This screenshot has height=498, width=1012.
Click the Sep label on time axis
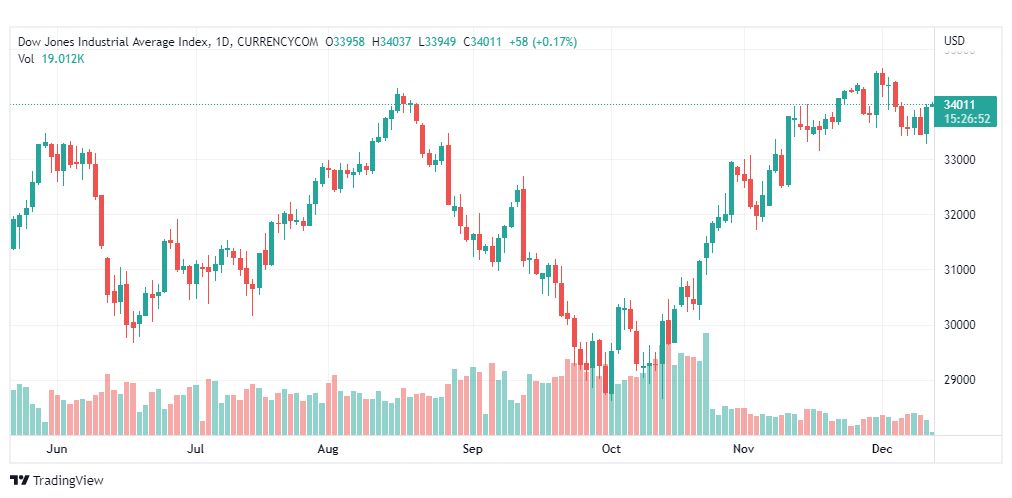point(473,450)
